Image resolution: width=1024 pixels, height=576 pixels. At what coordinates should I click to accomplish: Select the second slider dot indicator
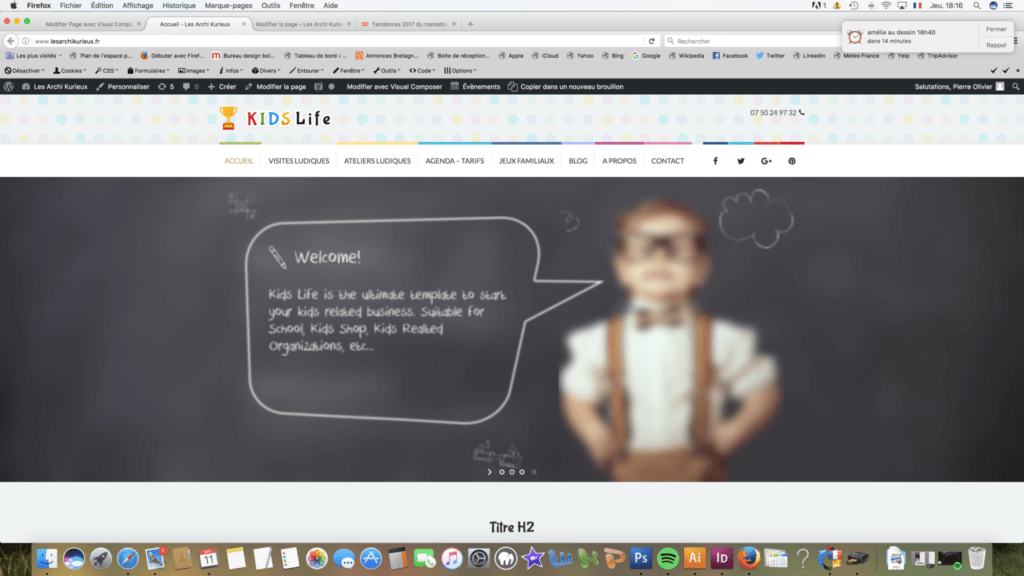511,472
